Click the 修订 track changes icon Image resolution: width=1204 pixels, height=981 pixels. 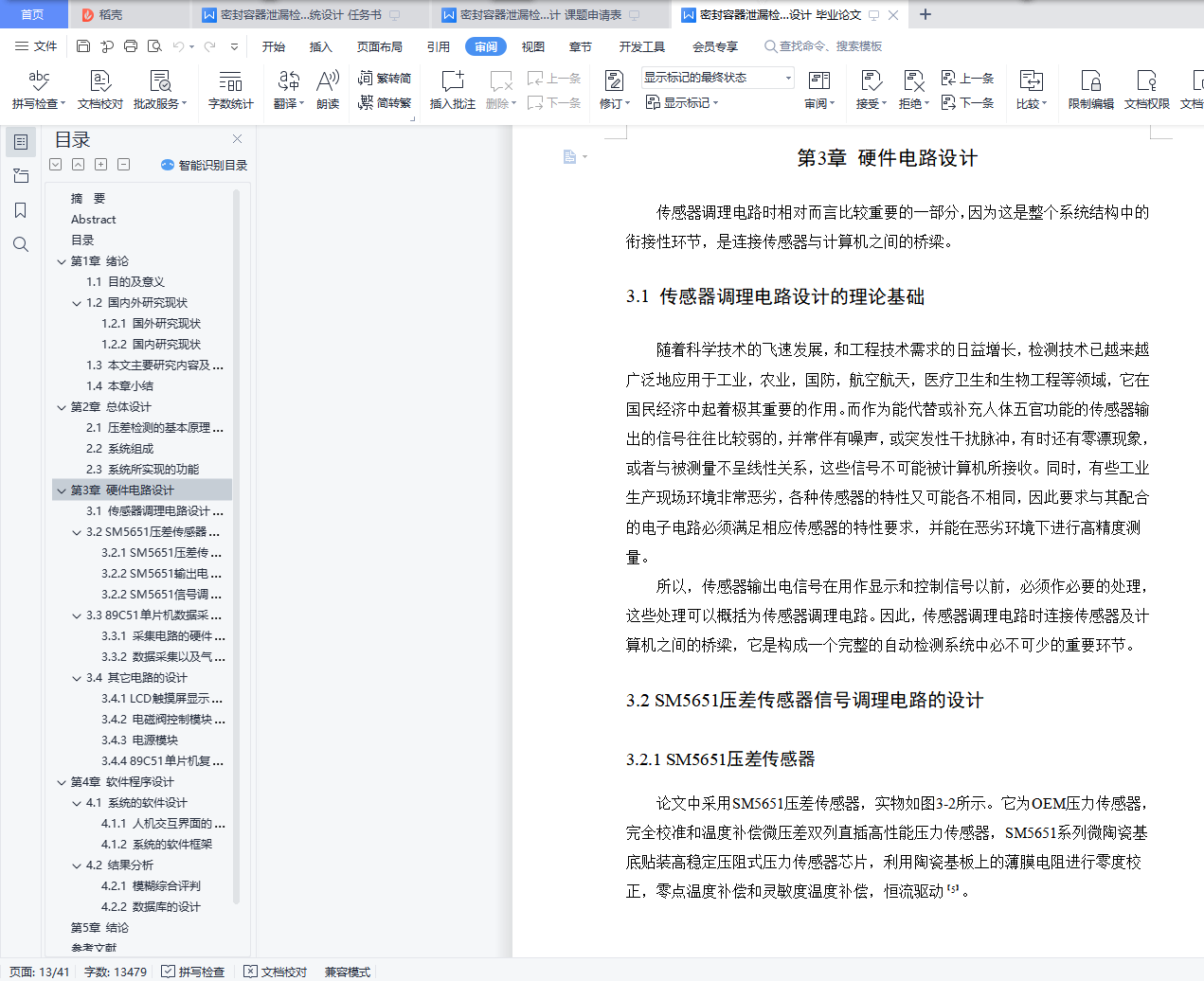point(614,81)
